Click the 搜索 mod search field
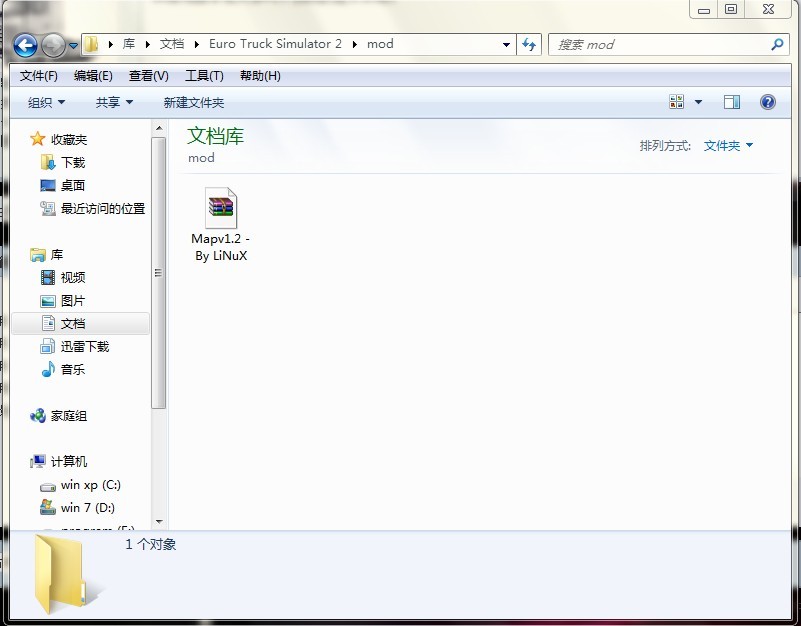The height and width of the screenshot is (626, 801). pos(658,45)
